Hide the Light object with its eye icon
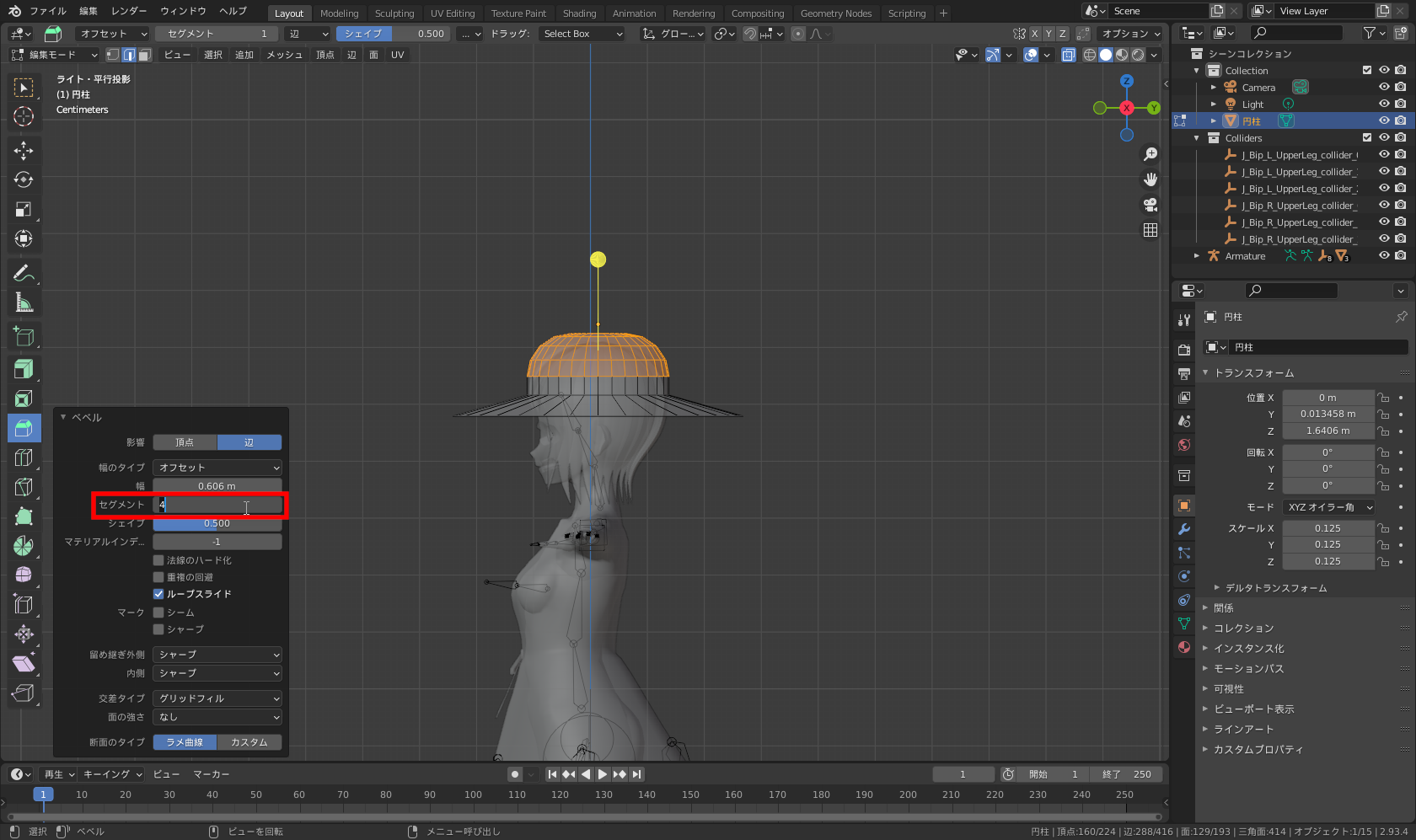Viewport: 1416px width, 840px height. 1384,104
